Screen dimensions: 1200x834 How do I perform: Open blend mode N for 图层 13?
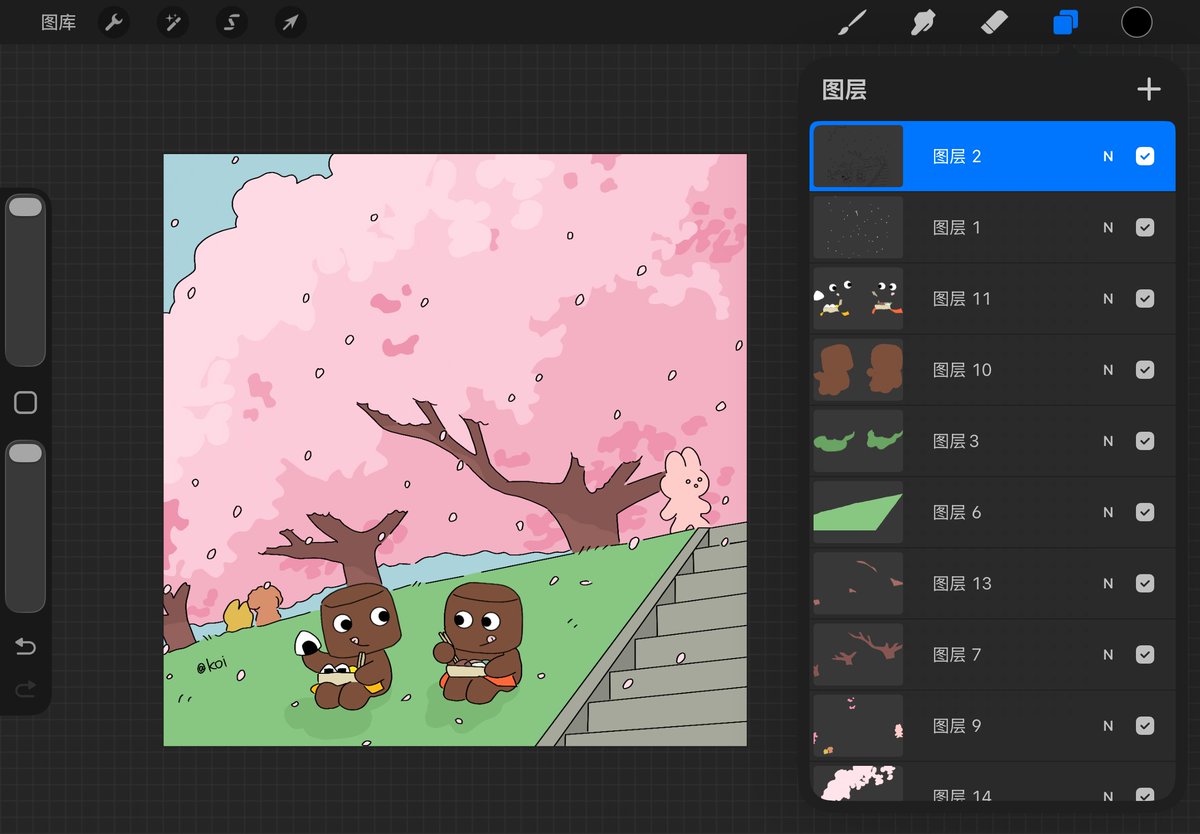pos(1108,583)
